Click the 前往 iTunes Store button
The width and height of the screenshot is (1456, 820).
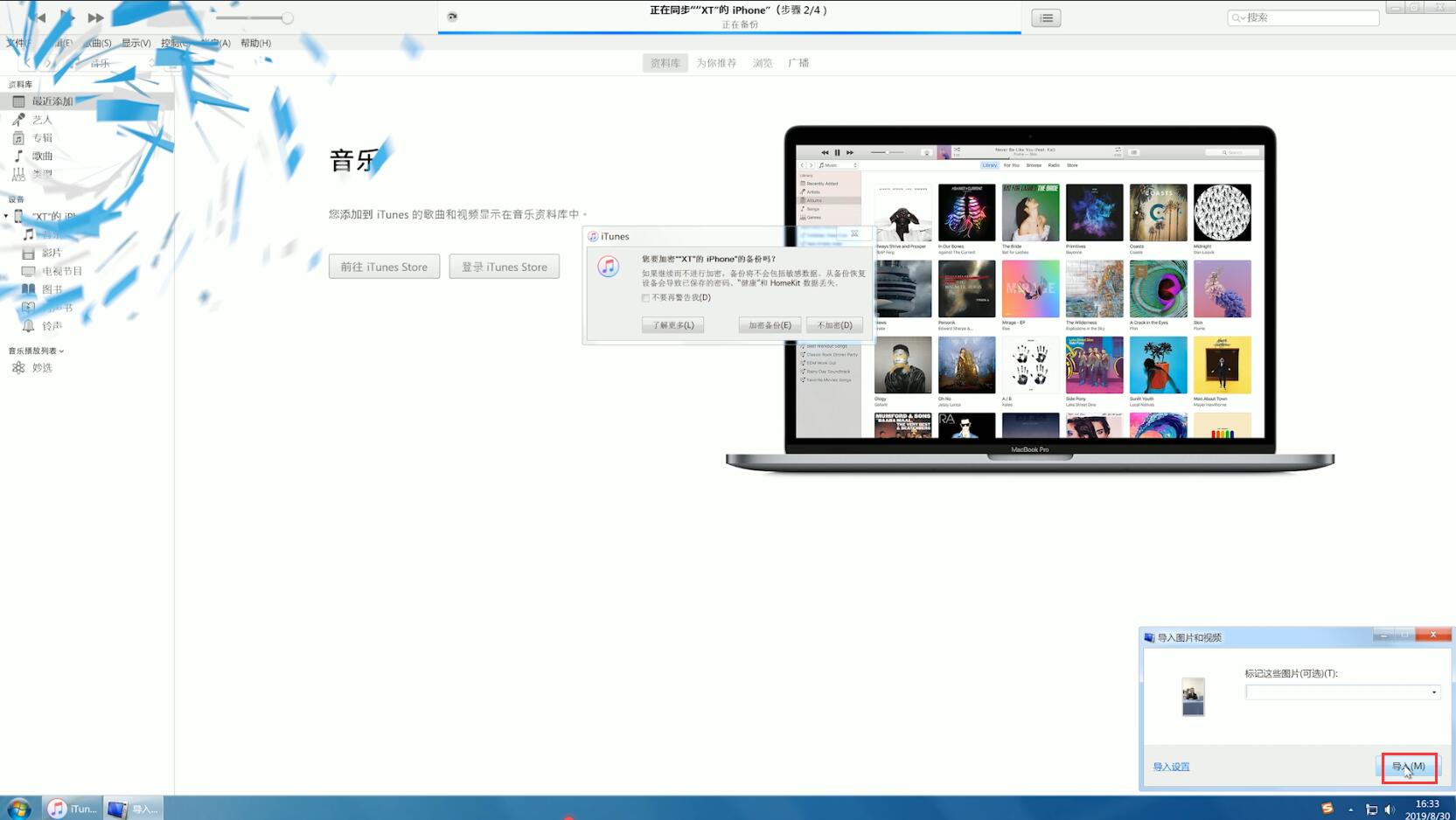[384, 267]
